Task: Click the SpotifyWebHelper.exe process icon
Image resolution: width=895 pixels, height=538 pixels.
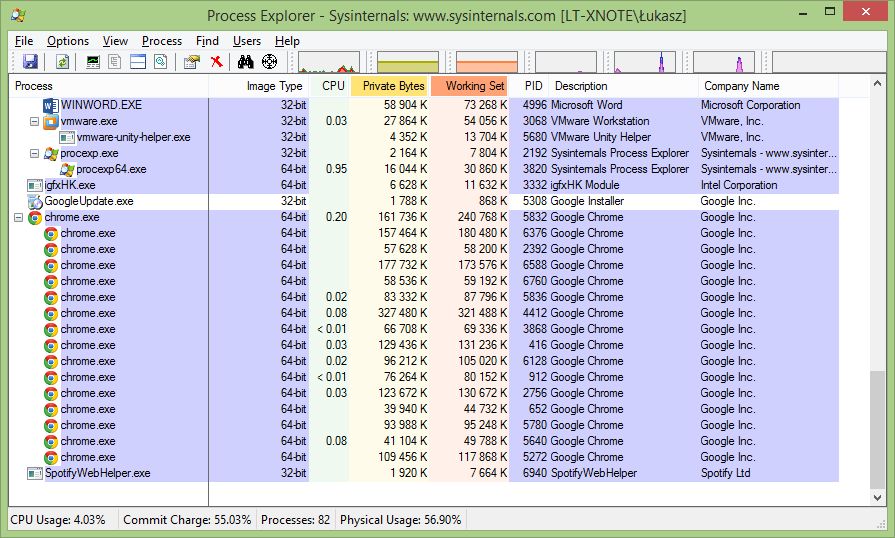Action: coord(35,474)
